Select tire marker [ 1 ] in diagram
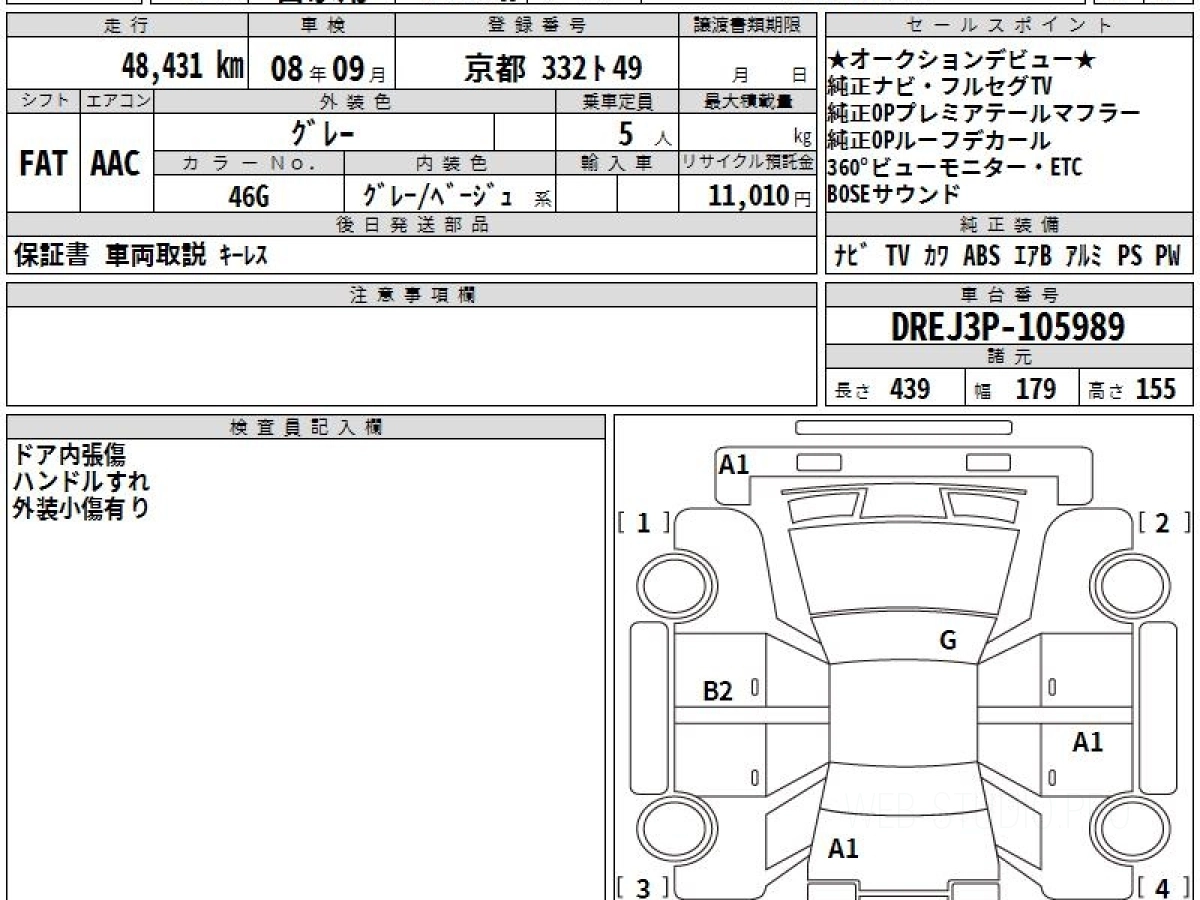This screenshot has height=900, width=1200. point(645,522)
